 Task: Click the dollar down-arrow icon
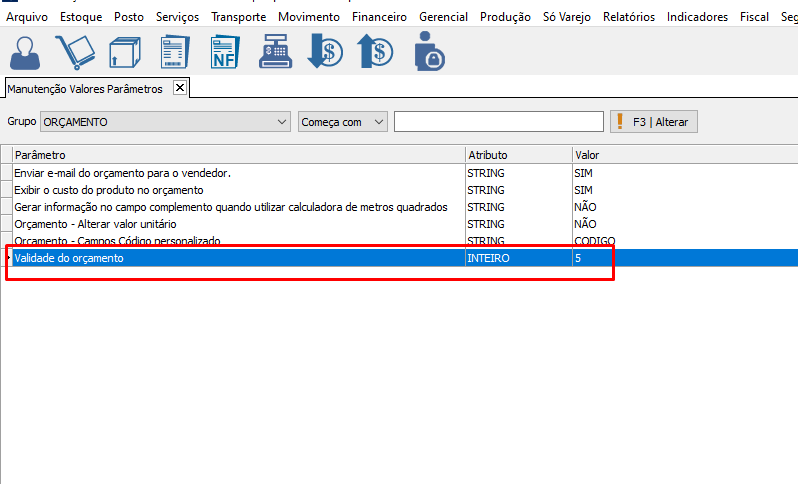(x=326, y=51)
